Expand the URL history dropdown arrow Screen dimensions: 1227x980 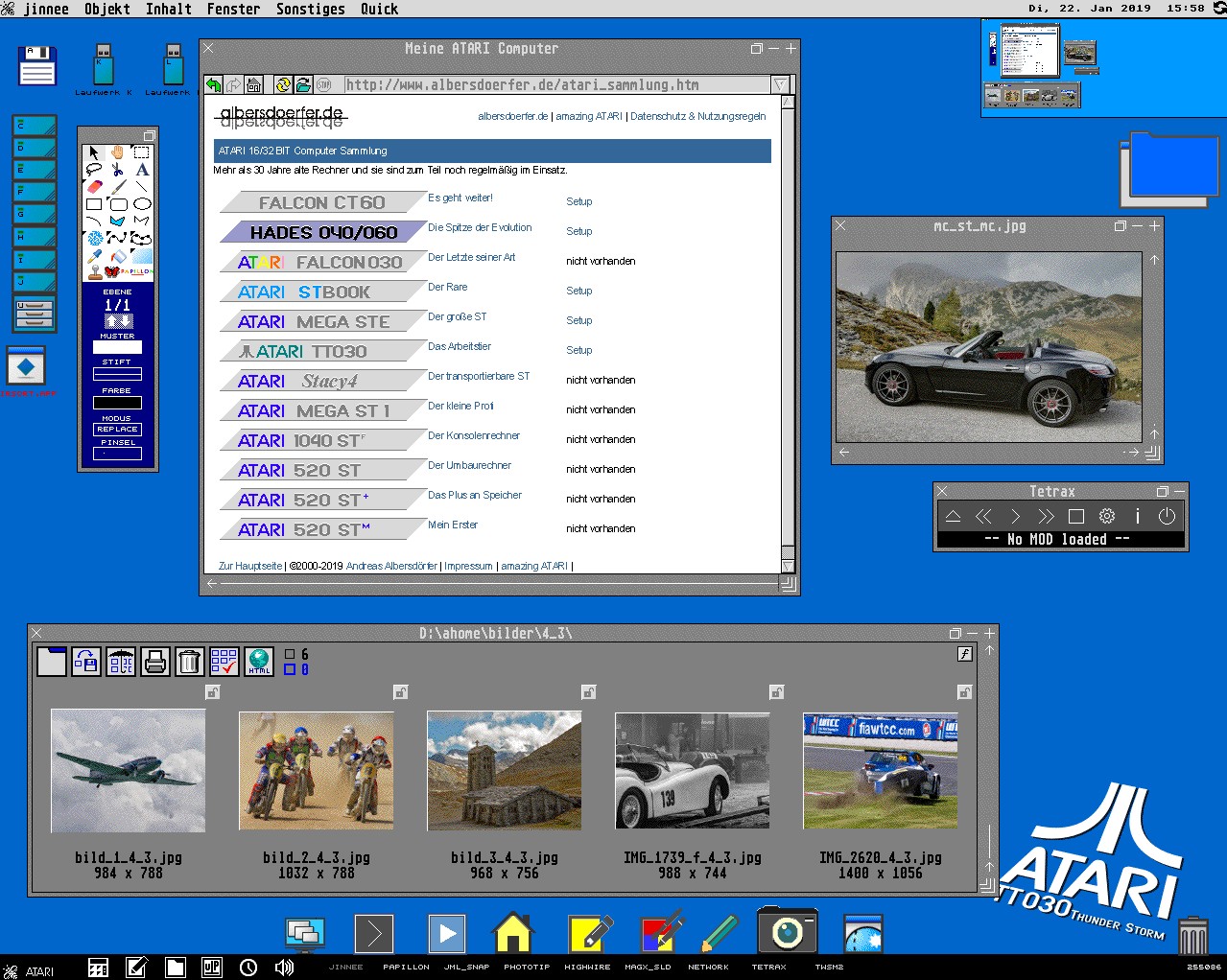(780, 85)
